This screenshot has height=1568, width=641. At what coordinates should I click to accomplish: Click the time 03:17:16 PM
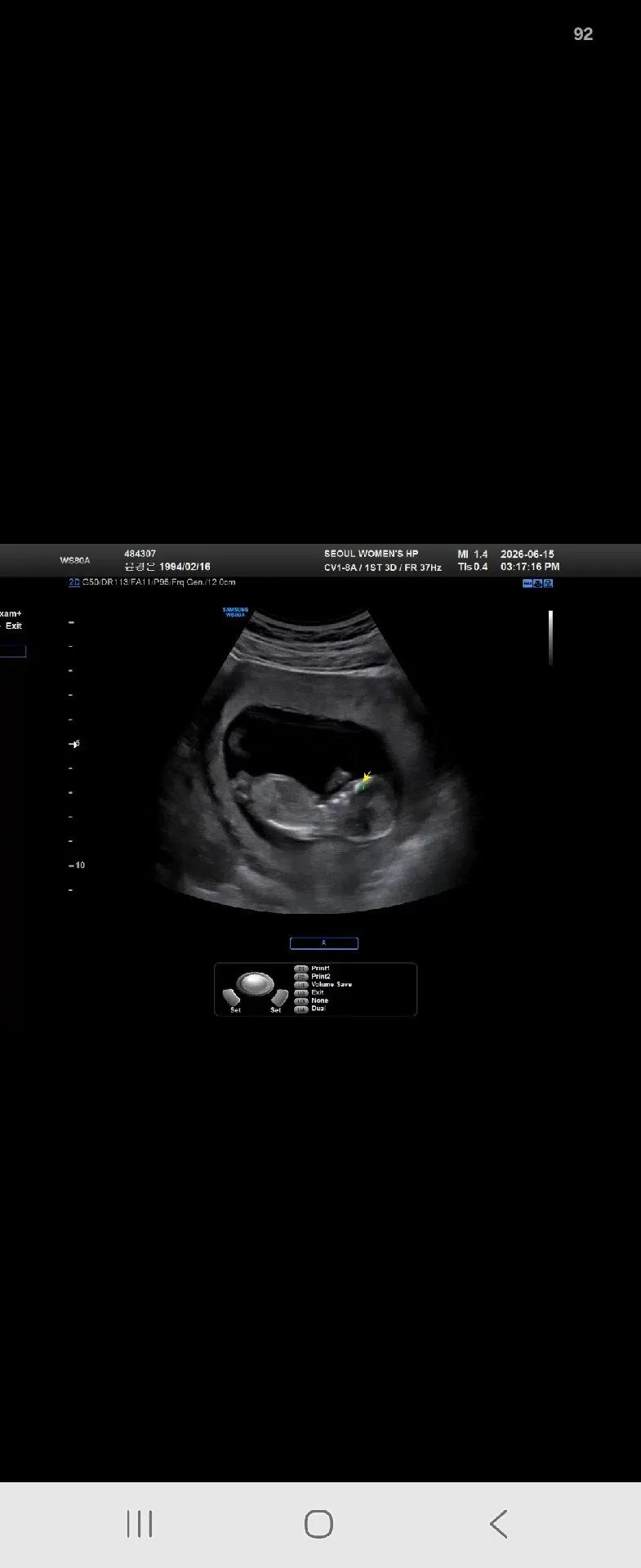[530, 567]
